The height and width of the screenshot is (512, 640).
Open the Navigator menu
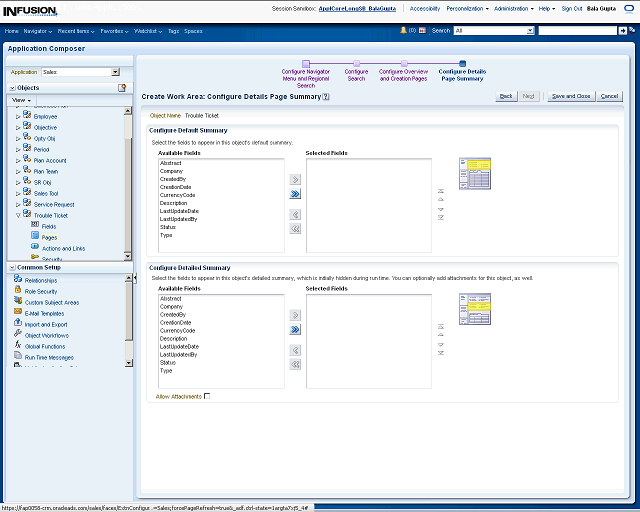(x=38, y=31)
